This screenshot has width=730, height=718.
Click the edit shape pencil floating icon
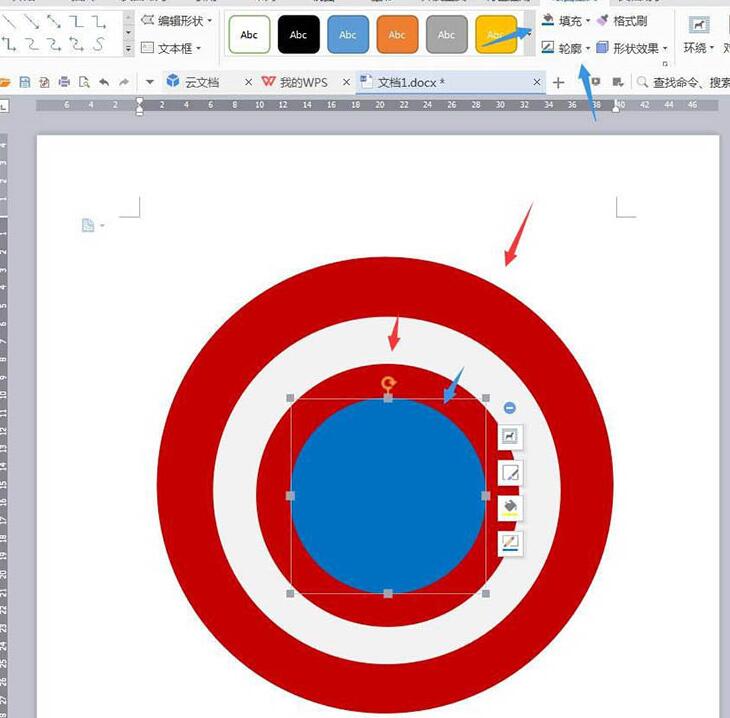[x=510, y=472]
